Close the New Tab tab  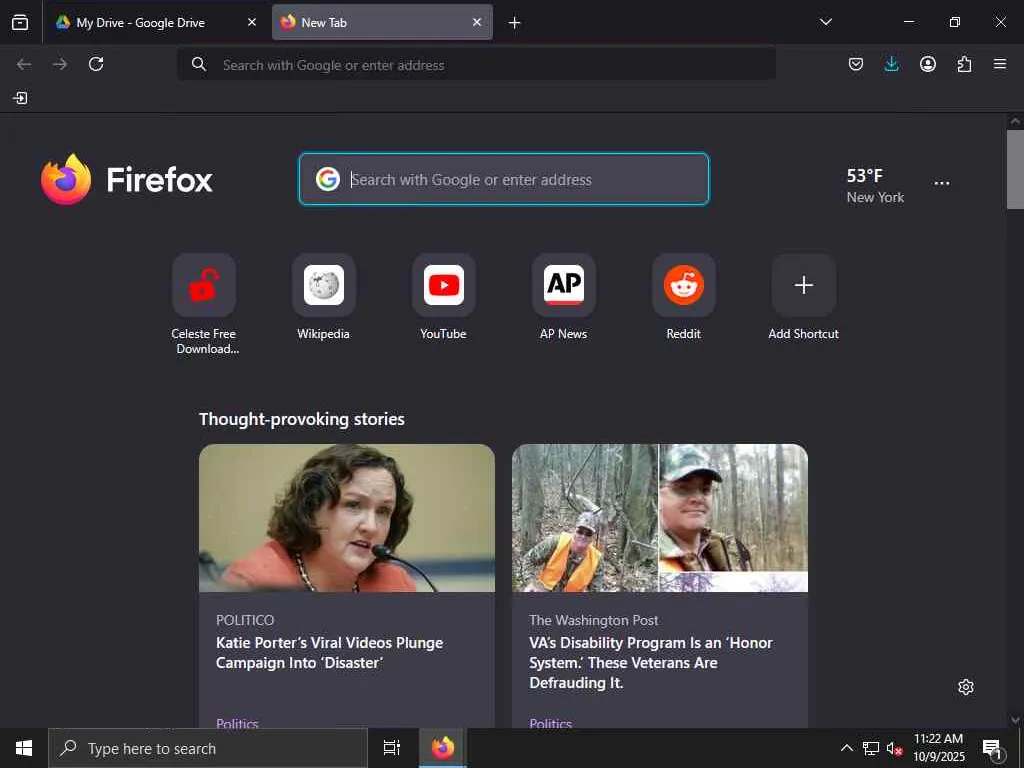(477, 22)
